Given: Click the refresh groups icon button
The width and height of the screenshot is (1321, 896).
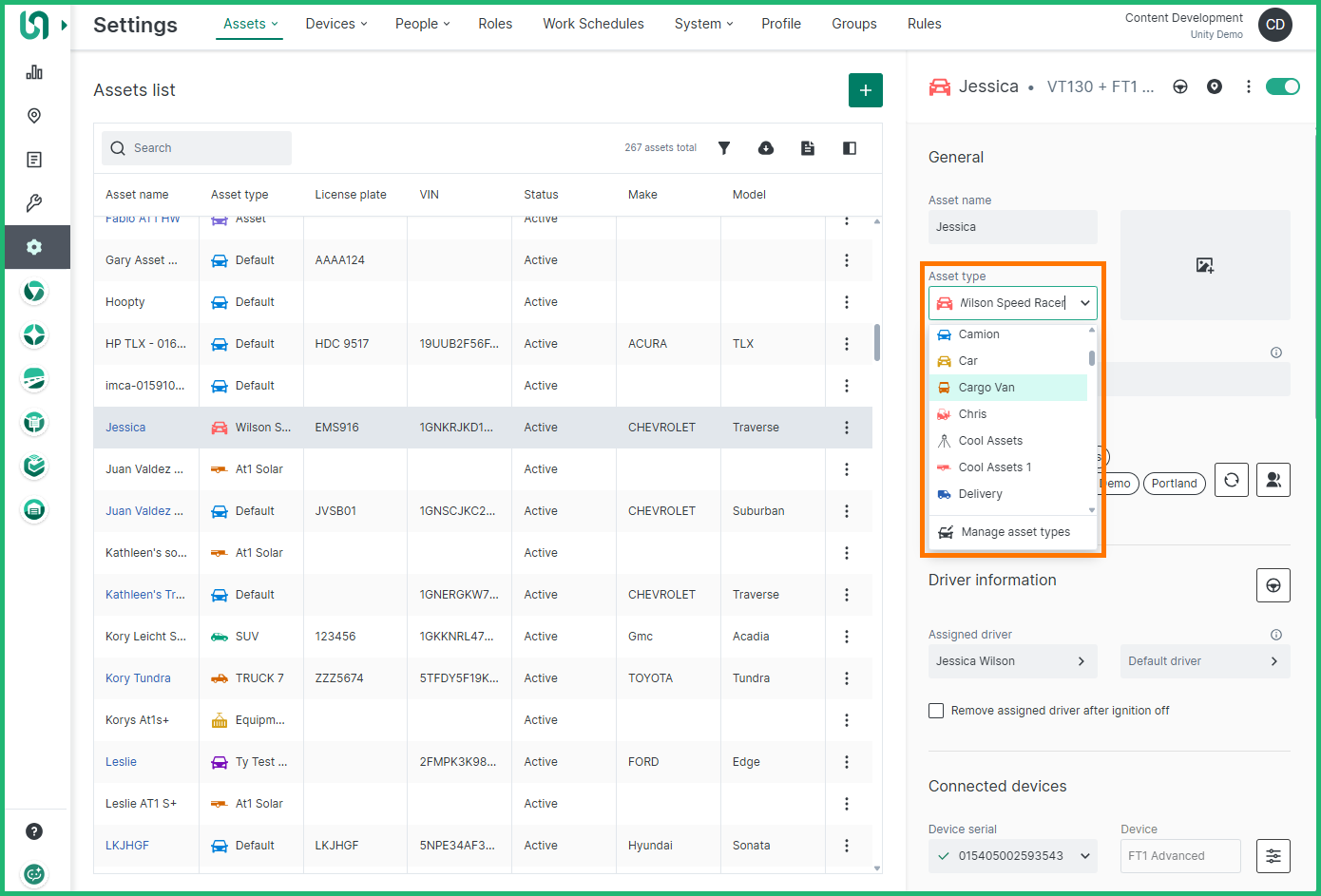Looking at the screenshot, I should pos(1231,481).
